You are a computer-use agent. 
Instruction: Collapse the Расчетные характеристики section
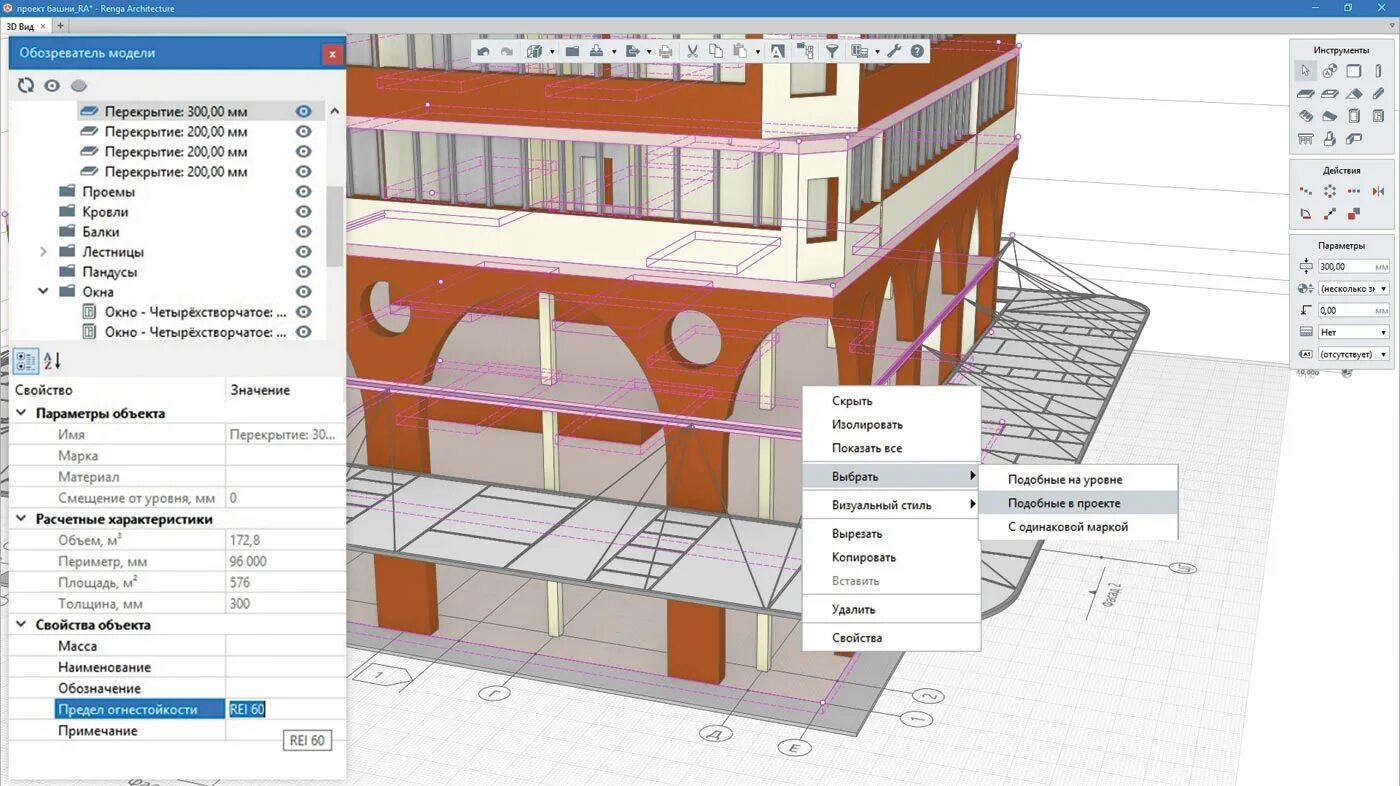(x=21, y=519)
